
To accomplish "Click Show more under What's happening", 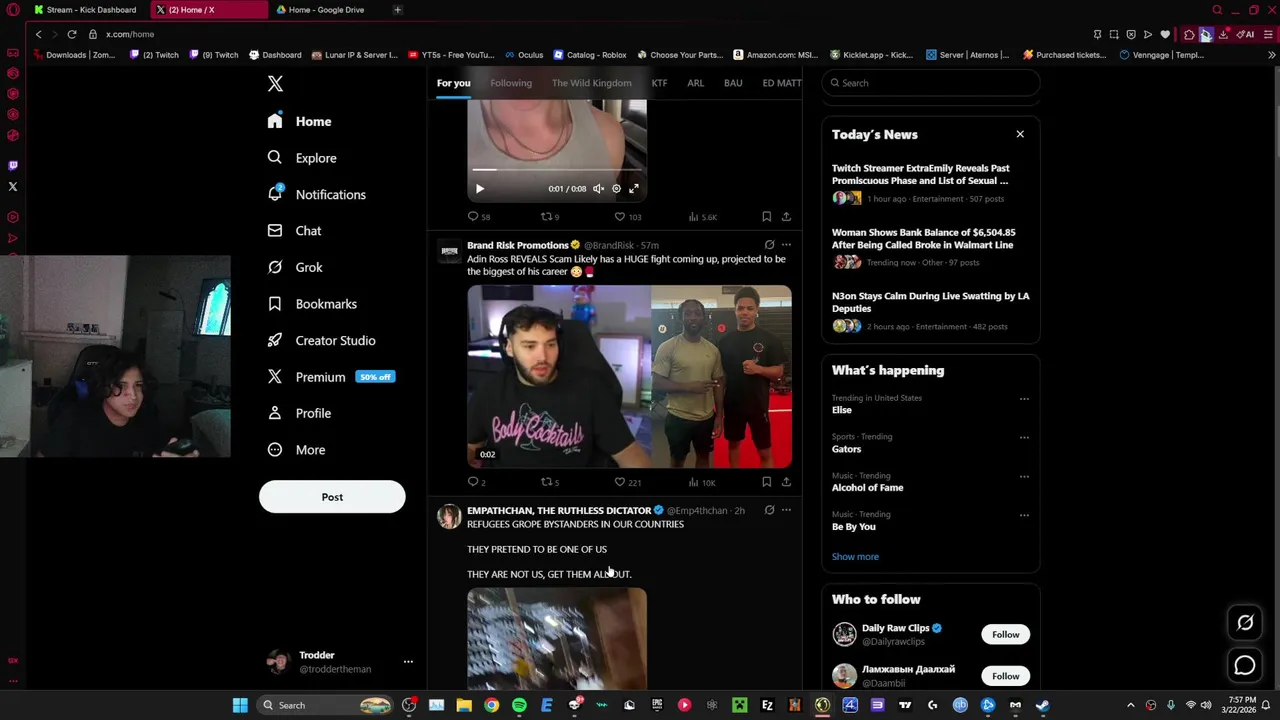I will (x=855, y=557).
